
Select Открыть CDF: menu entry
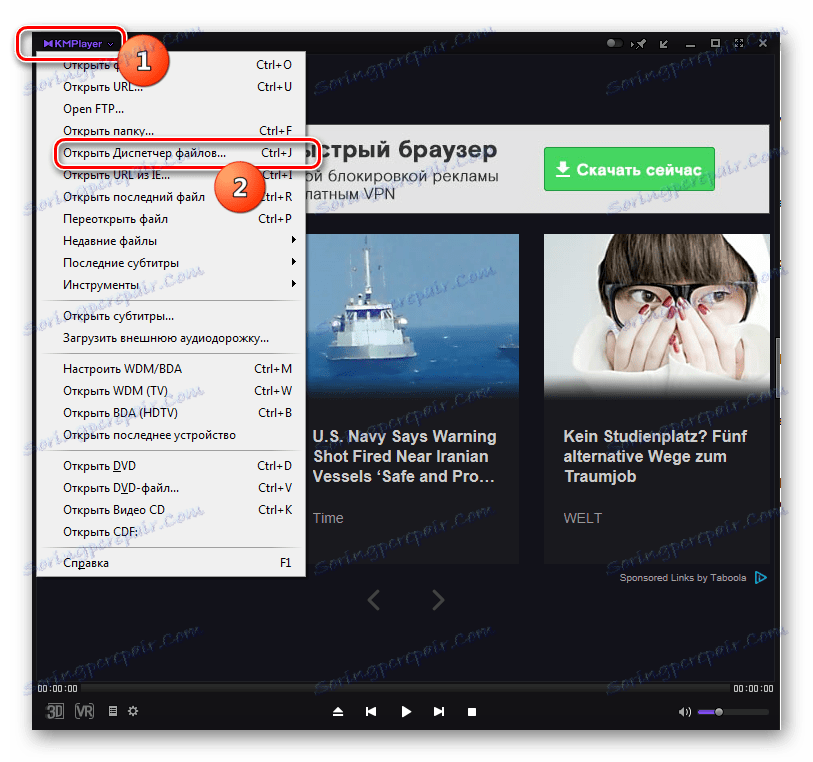pos(172,532)
